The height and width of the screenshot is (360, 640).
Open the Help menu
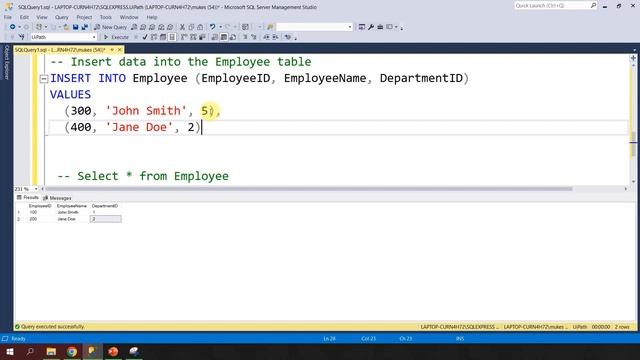click(152, 17)
